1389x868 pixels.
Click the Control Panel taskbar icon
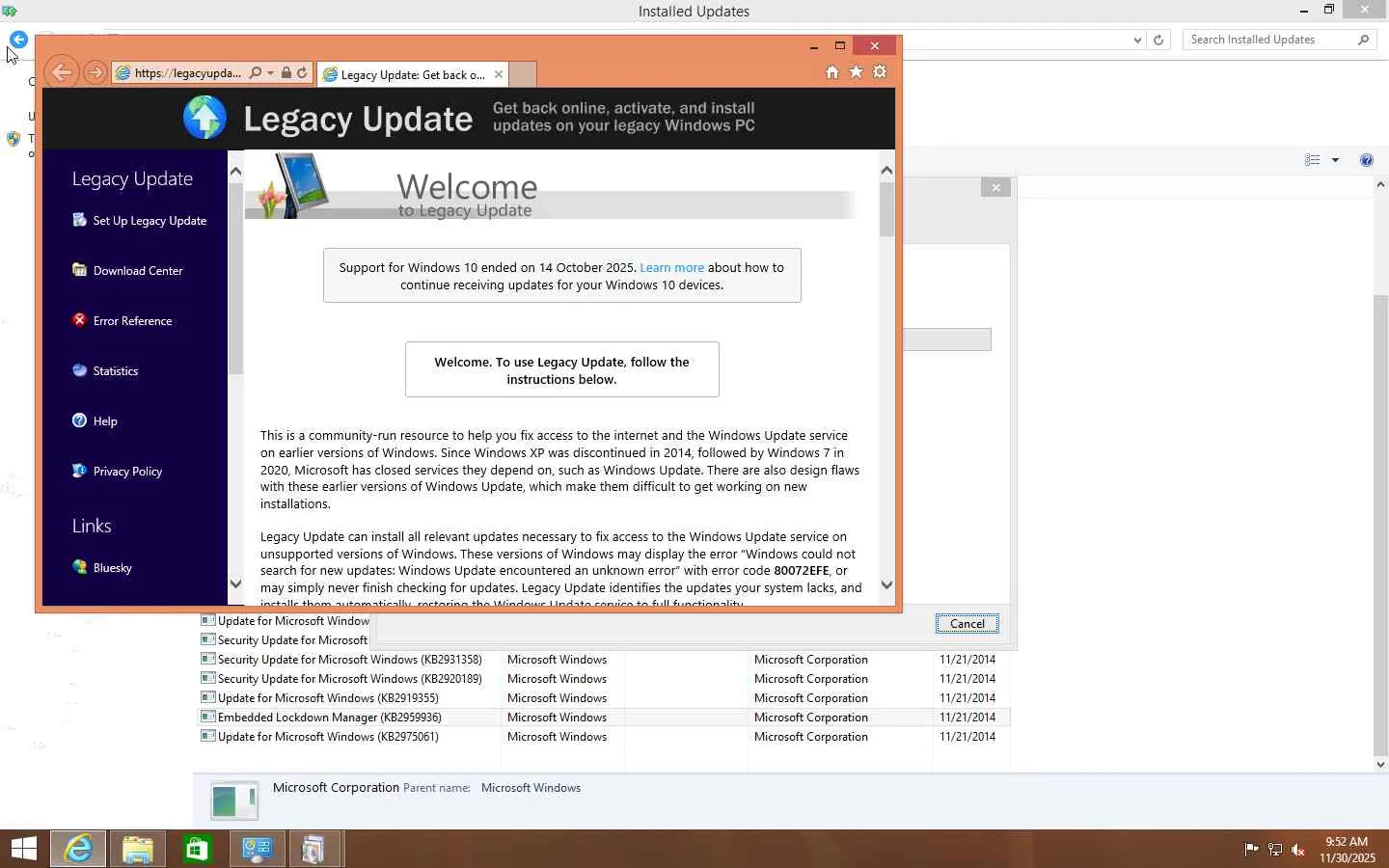pos(257,849)
